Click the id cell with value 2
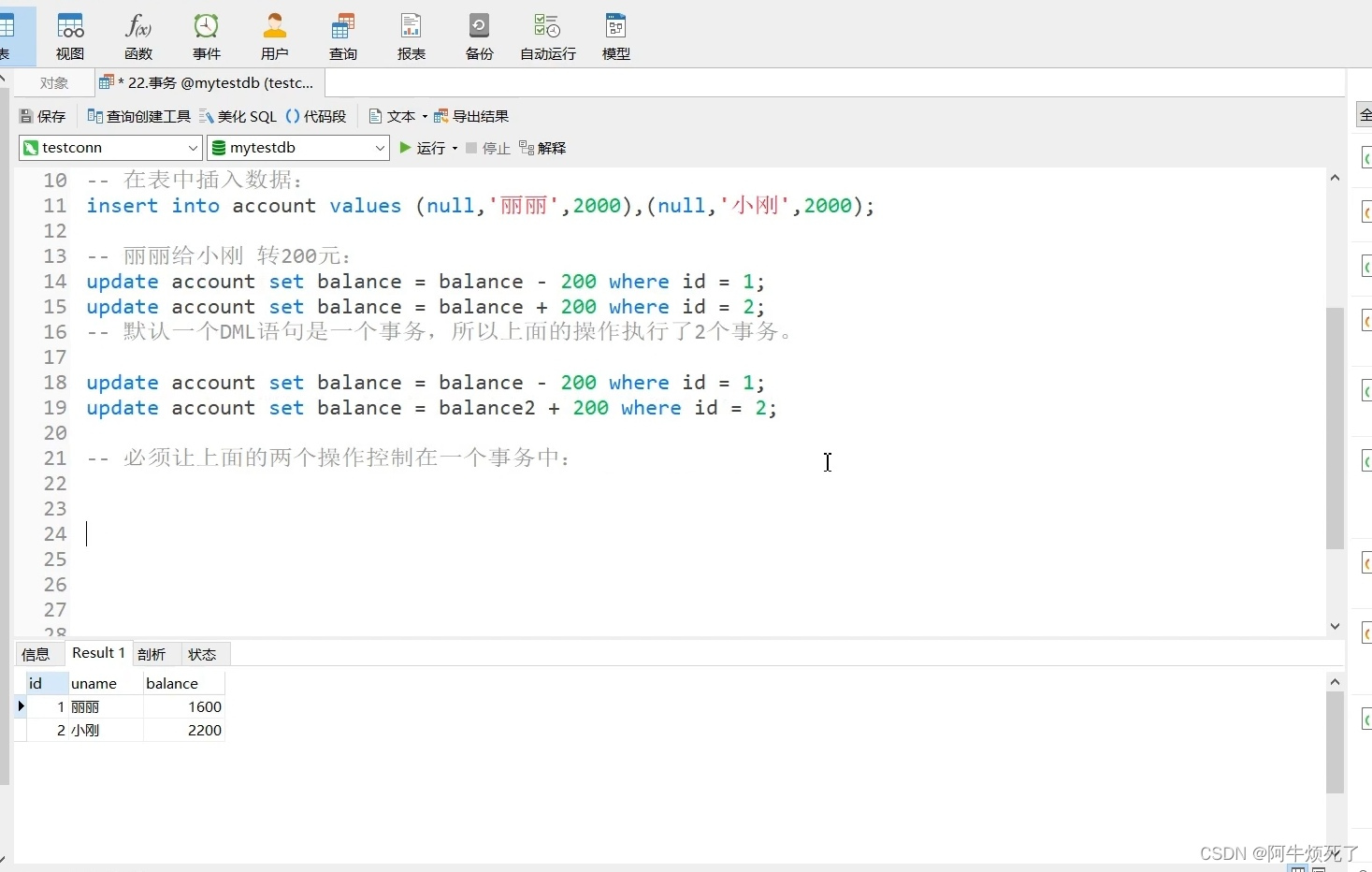 pos(47,731)
